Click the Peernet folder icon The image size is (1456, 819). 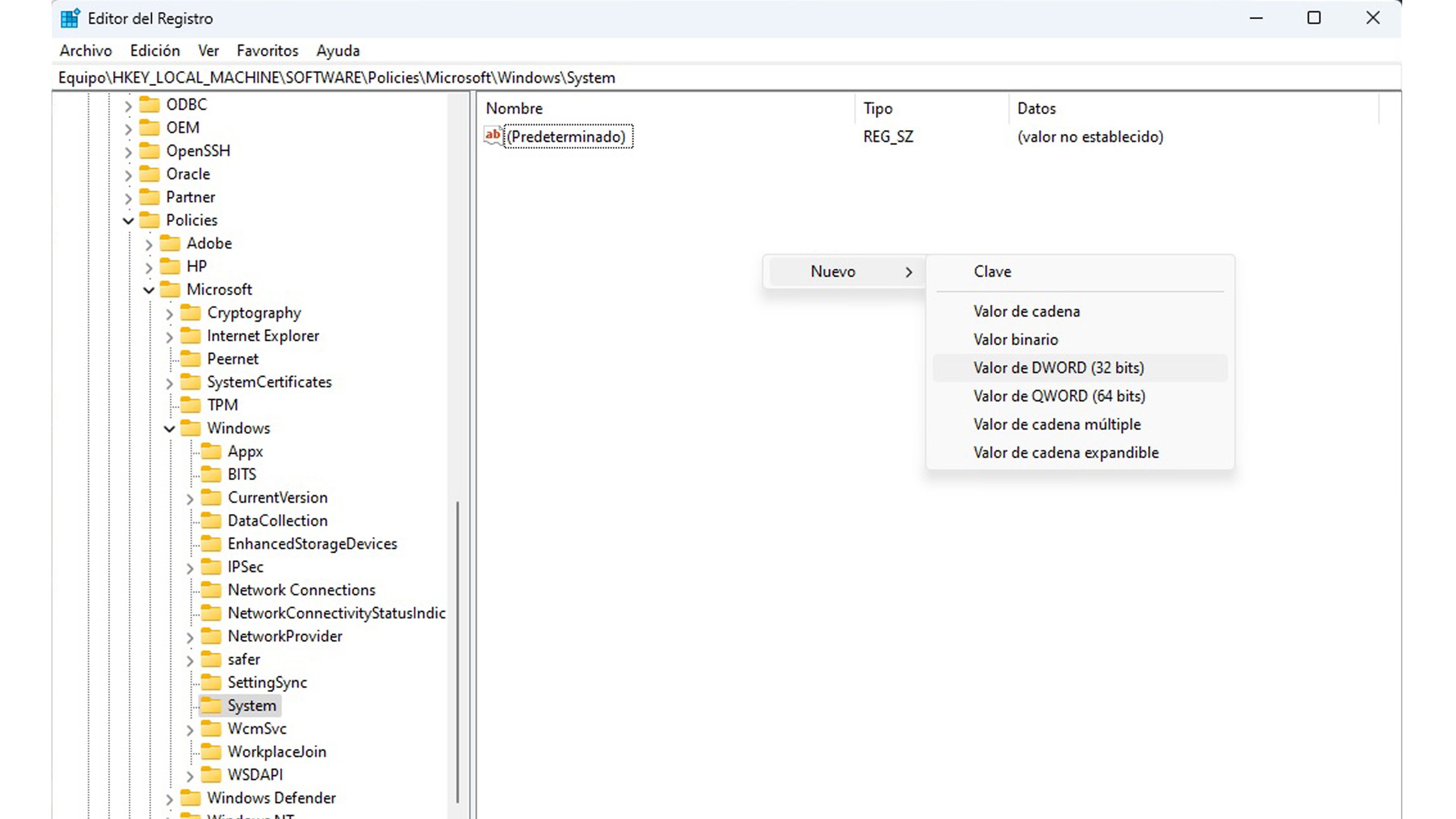[190, 359]
